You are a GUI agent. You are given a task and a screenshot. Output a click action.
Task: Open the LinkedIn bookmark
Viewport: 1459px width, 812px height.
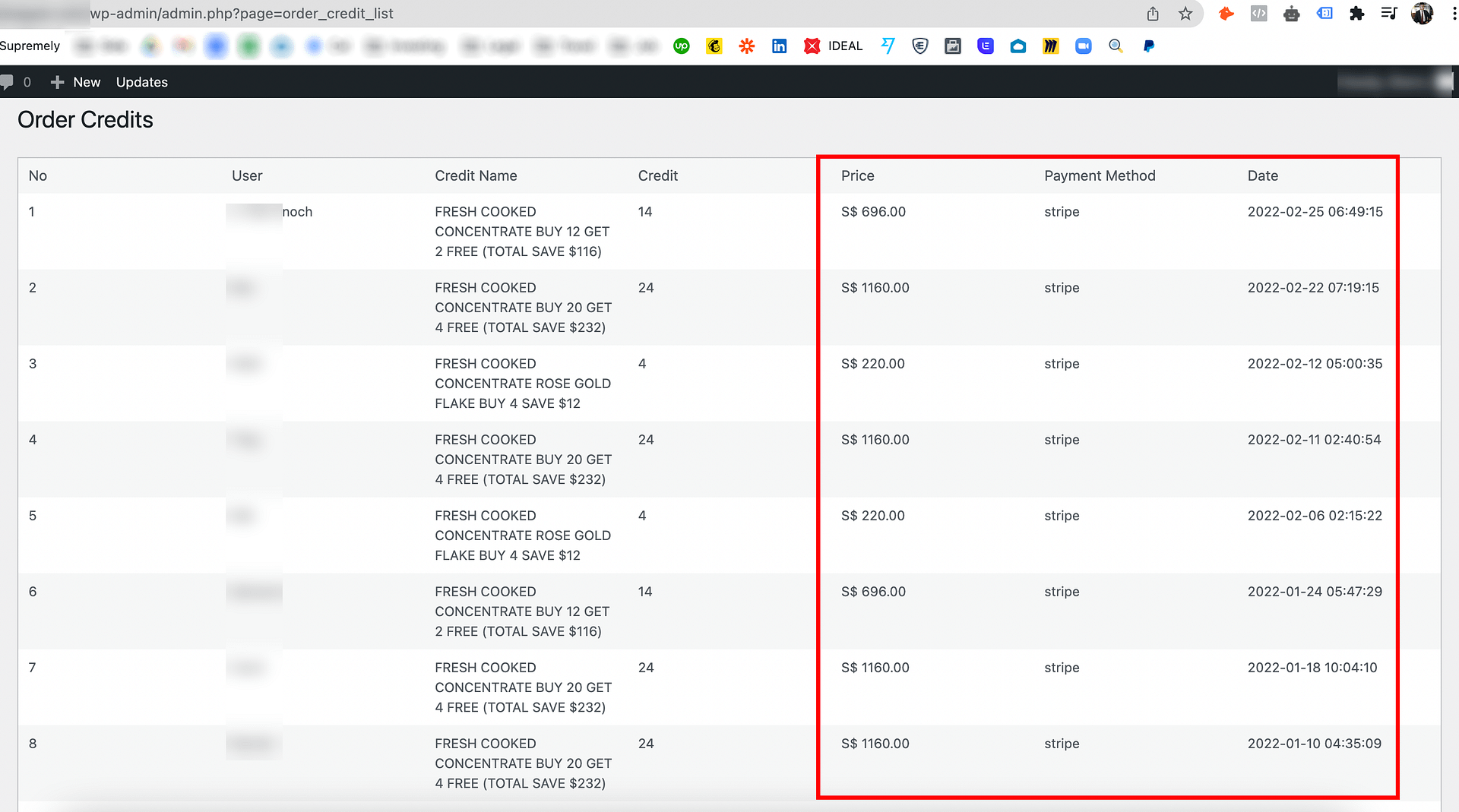780,46
